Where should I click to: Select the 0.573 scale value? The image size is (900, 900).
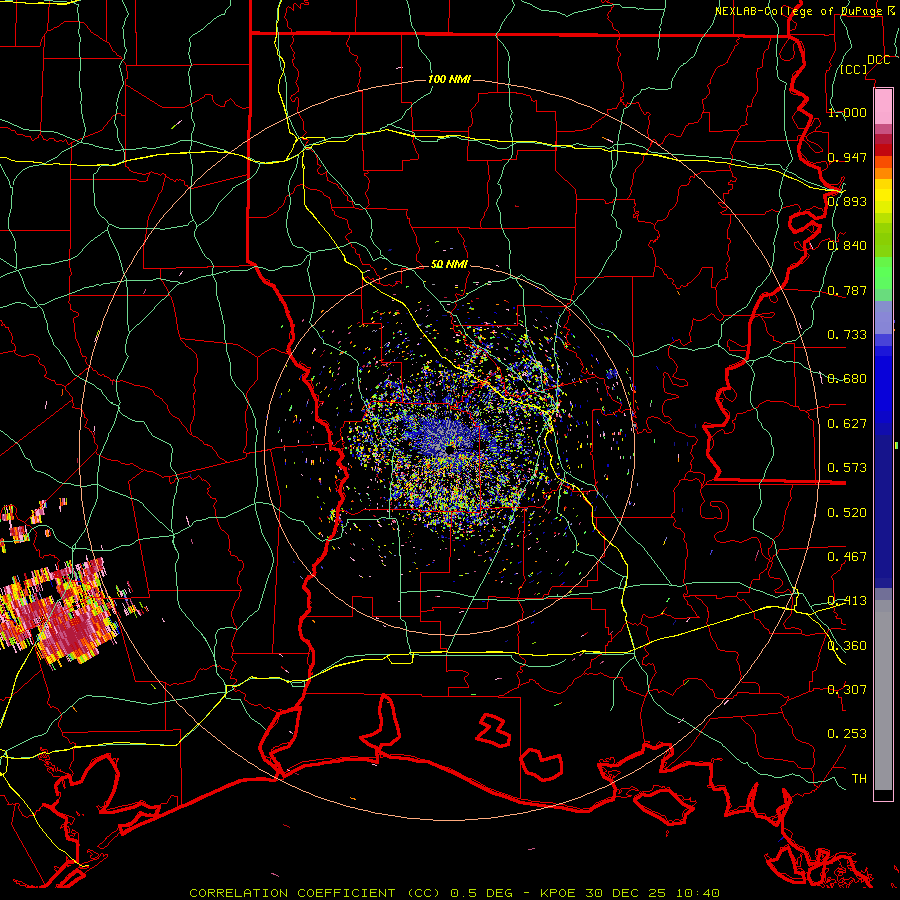click(x=847, y=468)
